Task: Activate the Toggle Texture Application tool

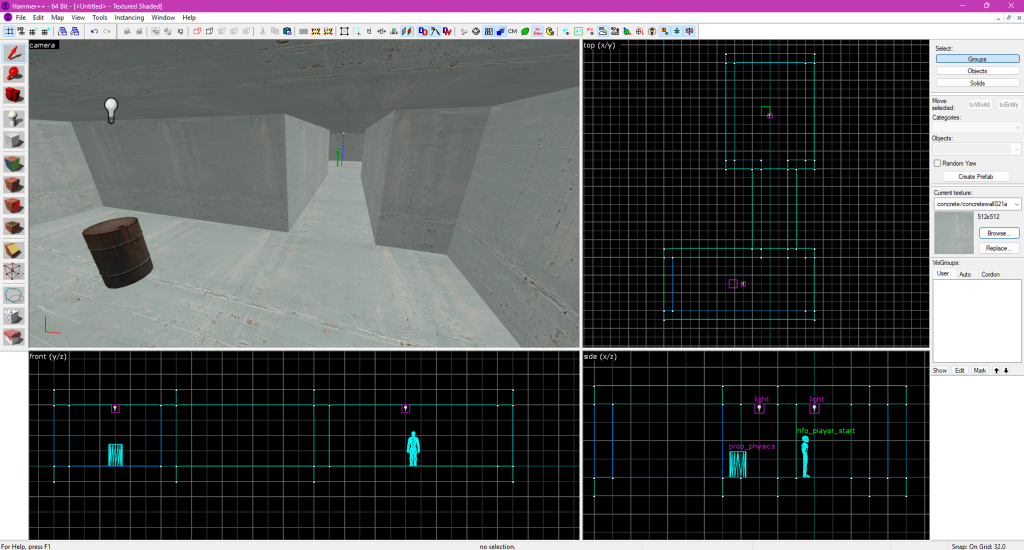Action: 14,162
